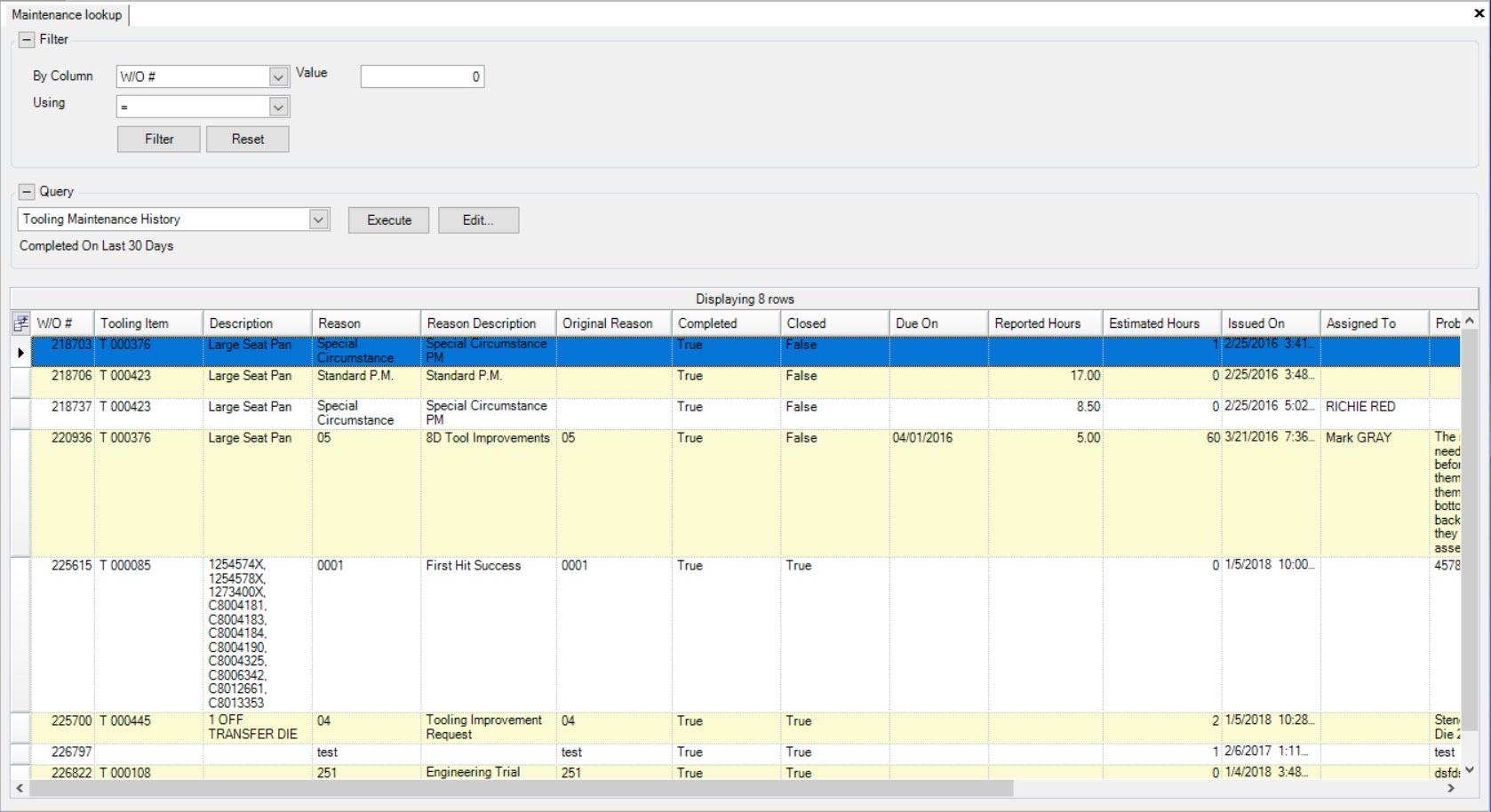This screenshot has width=1491, height=812.
Task: Select work order 225700 cell
Action: click(x=63, y=728)
